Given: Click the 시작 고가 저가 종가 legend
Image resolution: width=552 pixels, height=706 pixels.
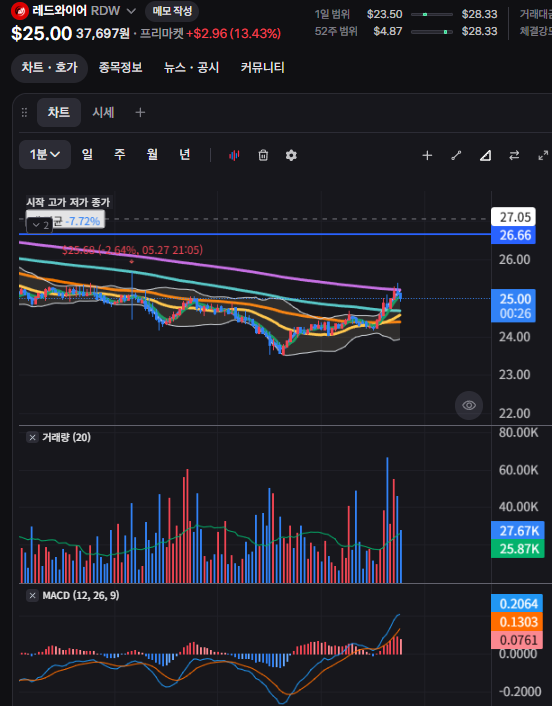Looking at the screenshot, I should [x=68, y=202].
